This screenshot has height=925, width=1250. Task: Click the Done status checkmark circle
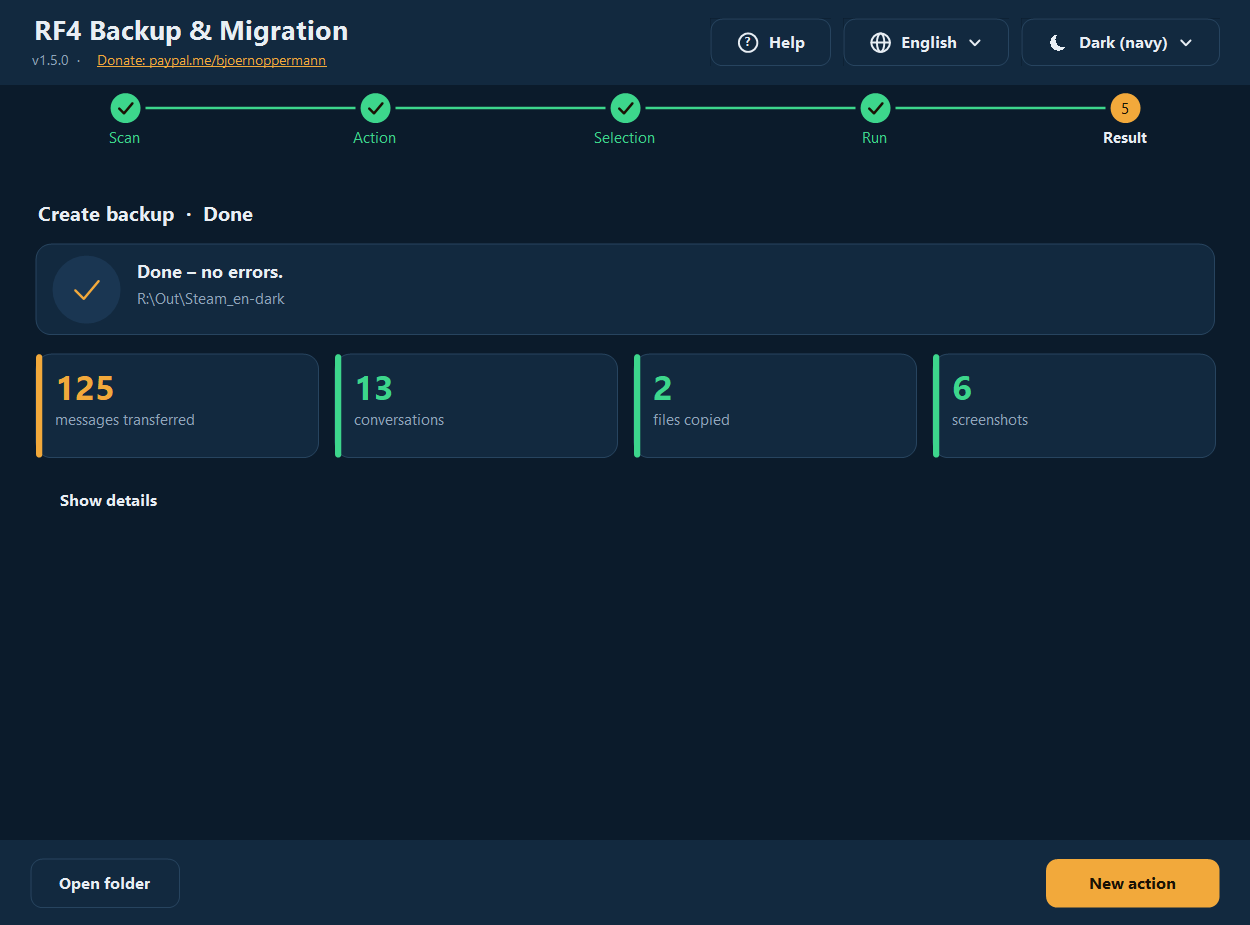click(87, 290)
